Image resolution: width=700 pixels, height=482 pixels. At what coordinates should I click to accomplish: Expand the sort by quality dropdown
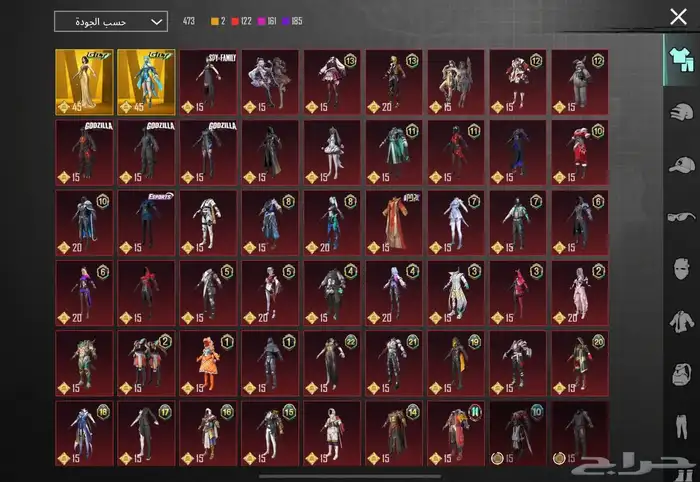coord(110,21)
